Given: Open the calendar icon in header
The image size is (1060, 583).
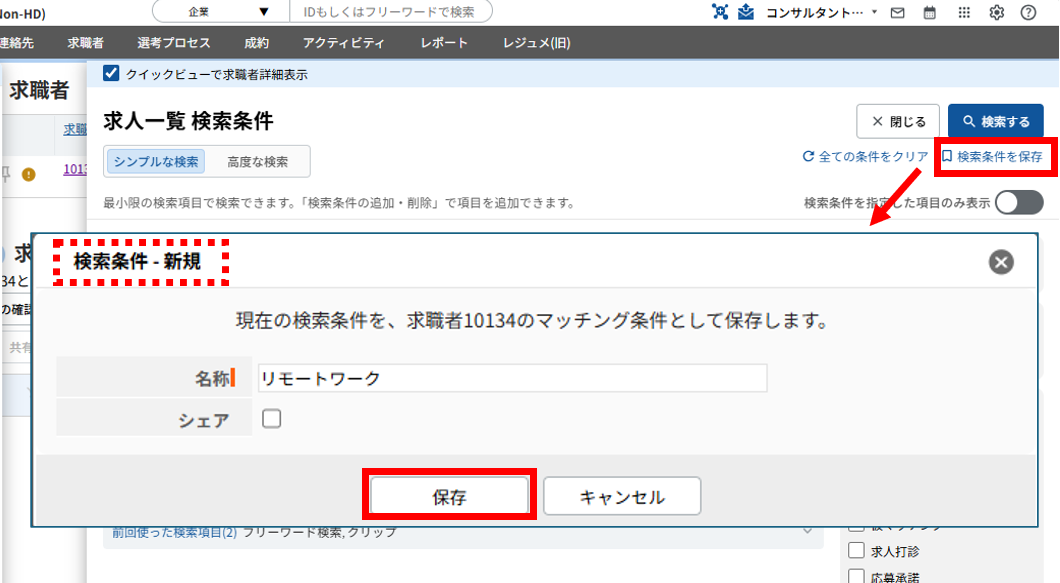Looking at the screenshot, I should click(x=930, y=13).
